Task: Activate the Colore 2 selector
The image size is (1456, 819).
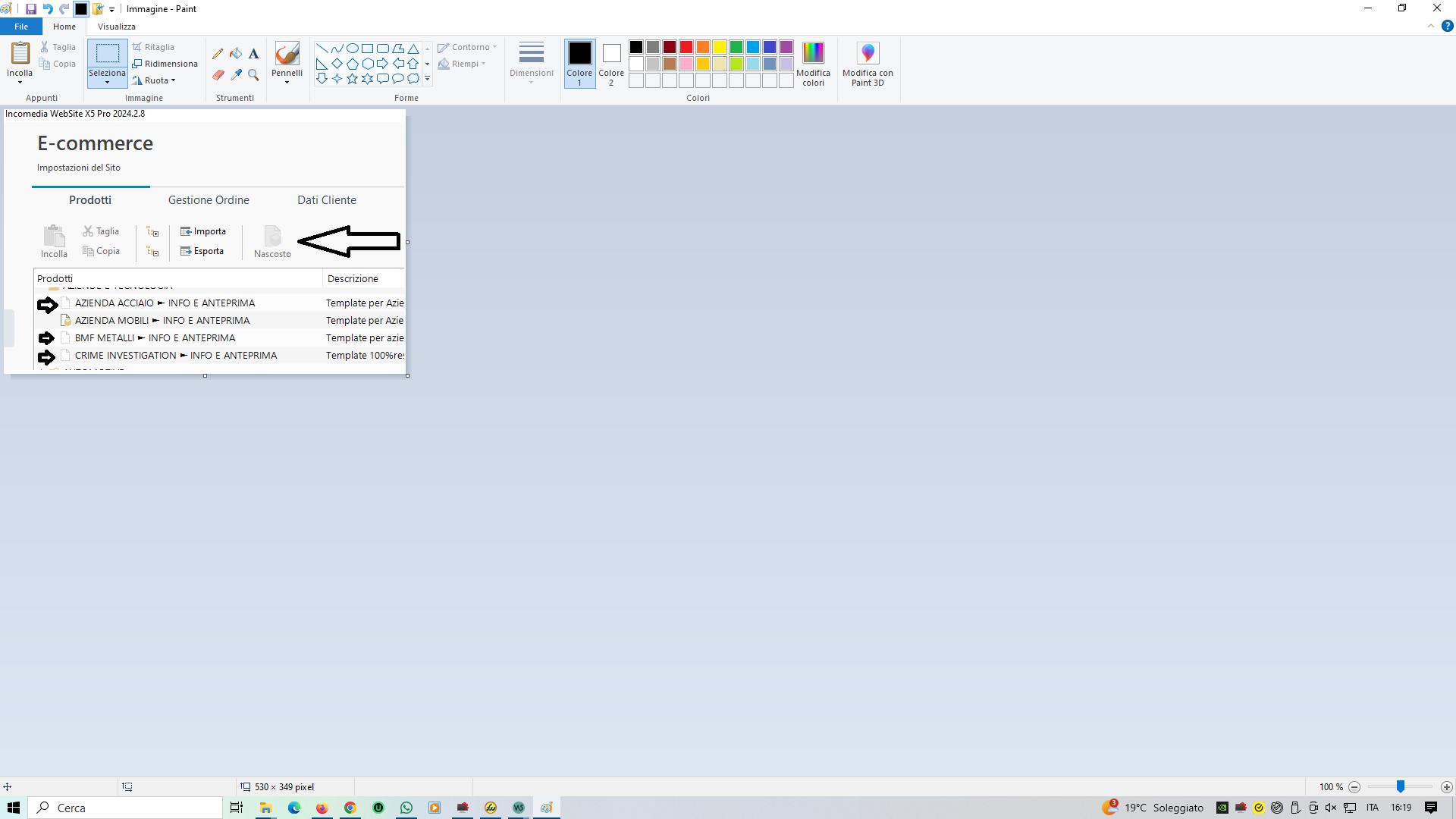Action: (x=611, y=64)
